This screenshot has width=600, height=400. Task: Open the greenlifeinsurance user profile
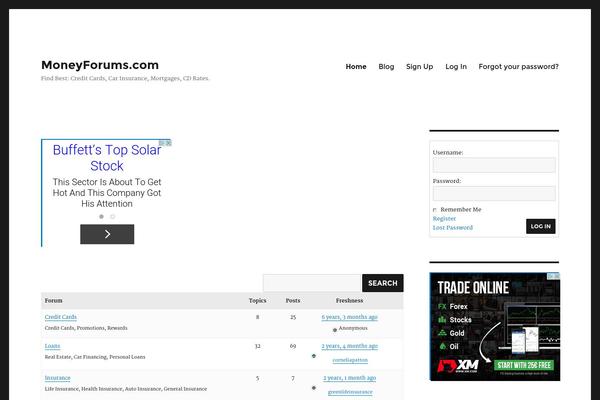350,392
